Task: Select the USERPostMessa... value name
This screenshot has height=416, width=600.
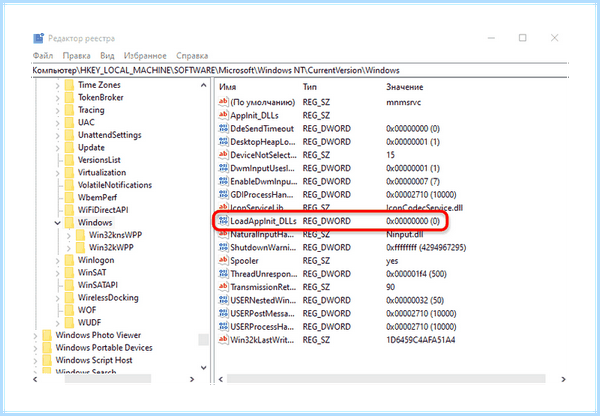Action: (262, 314)
